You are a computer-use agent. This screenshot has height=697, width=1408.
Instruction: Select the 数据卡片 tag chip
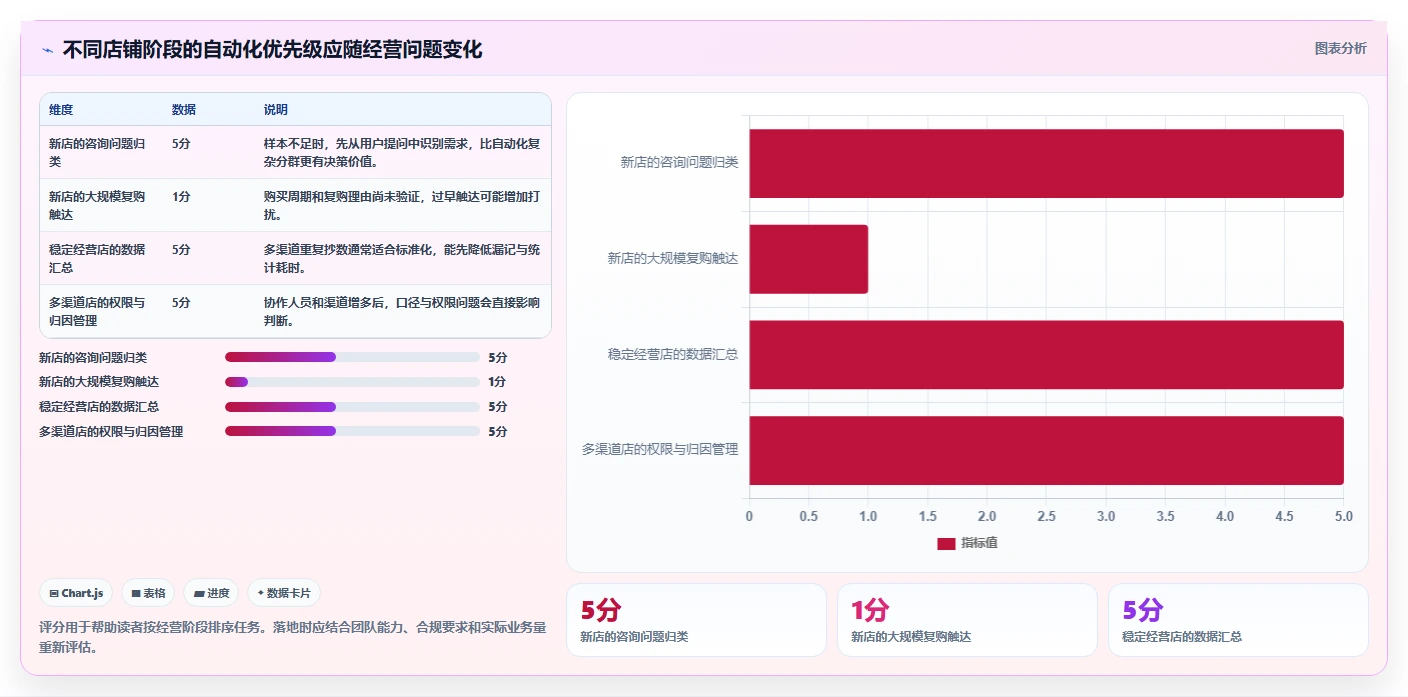pyautogui.click(x=284, y=593)
